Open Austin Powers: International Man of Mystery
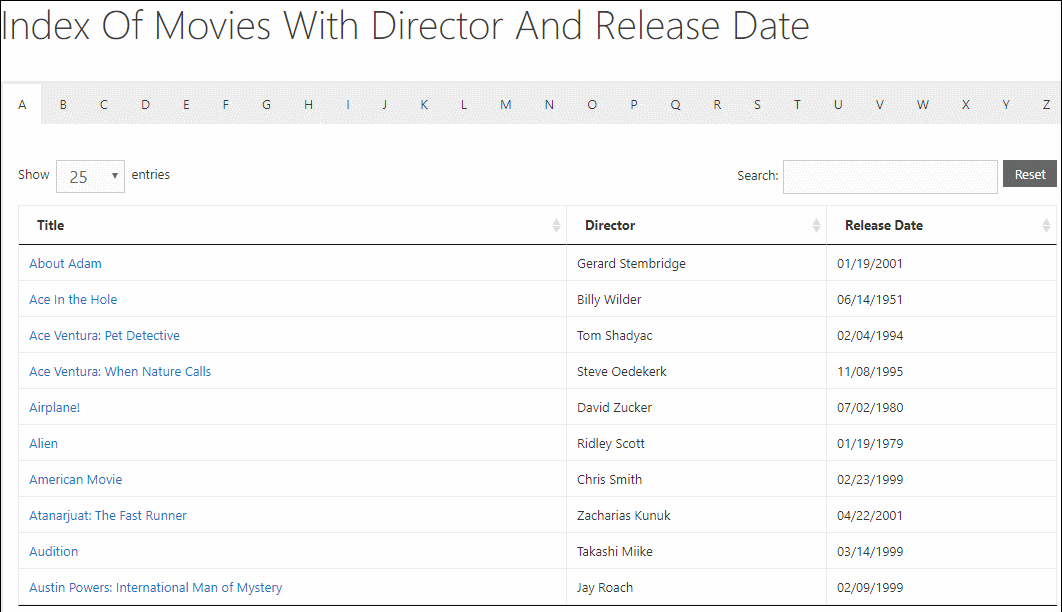1062x612 pixels. [155, 587]
